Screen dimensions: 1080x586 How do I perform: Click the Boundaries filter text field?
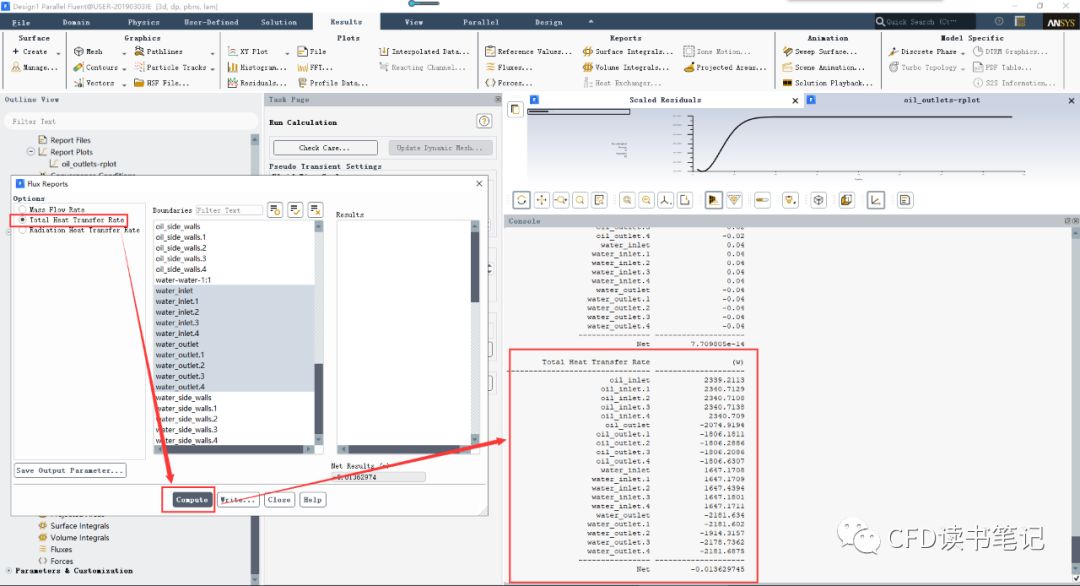[x=229, y=210]
